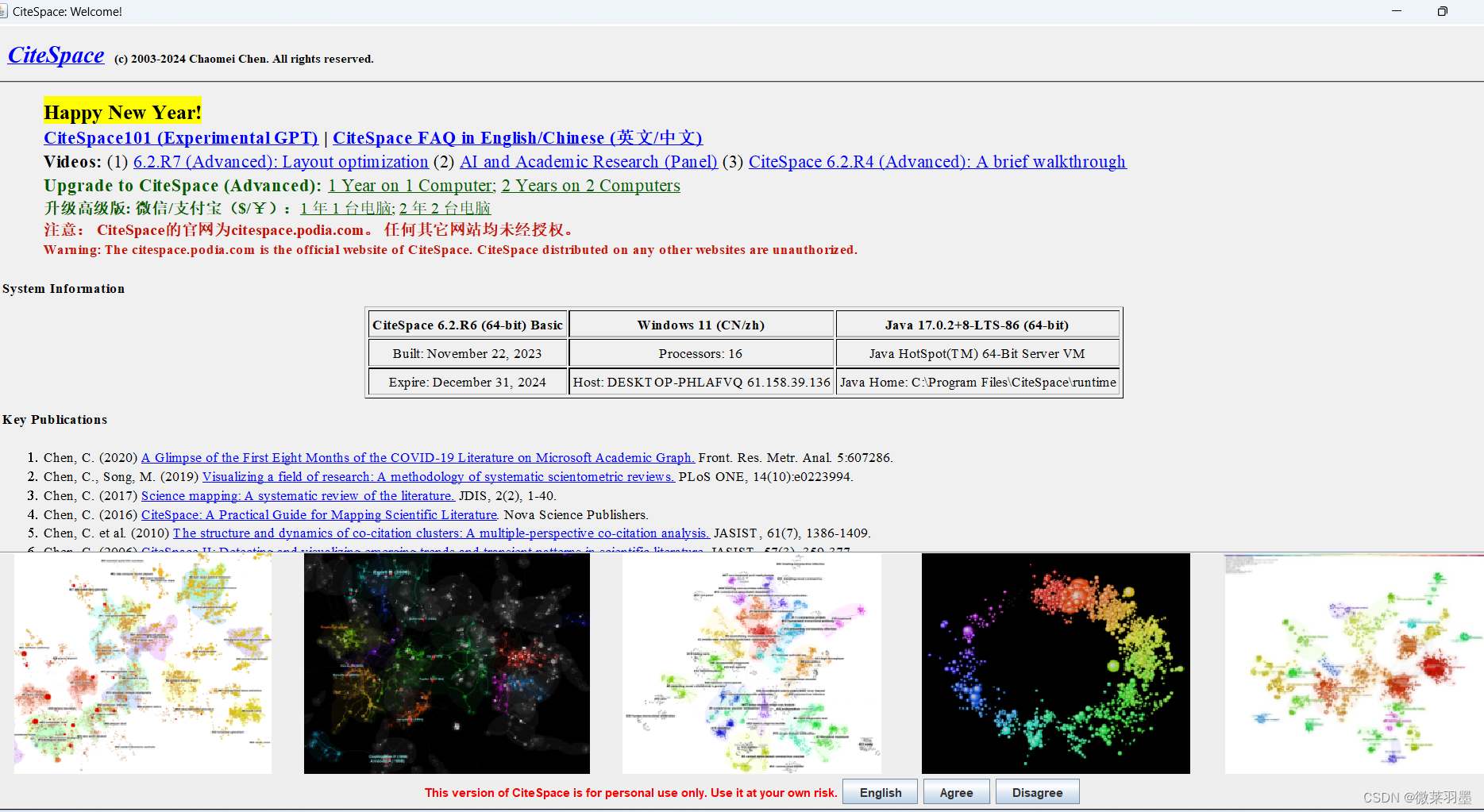This screenshot has height=812, width=1484.
Task: Click the Key Publications heading
Action: [x=55, y=420]
